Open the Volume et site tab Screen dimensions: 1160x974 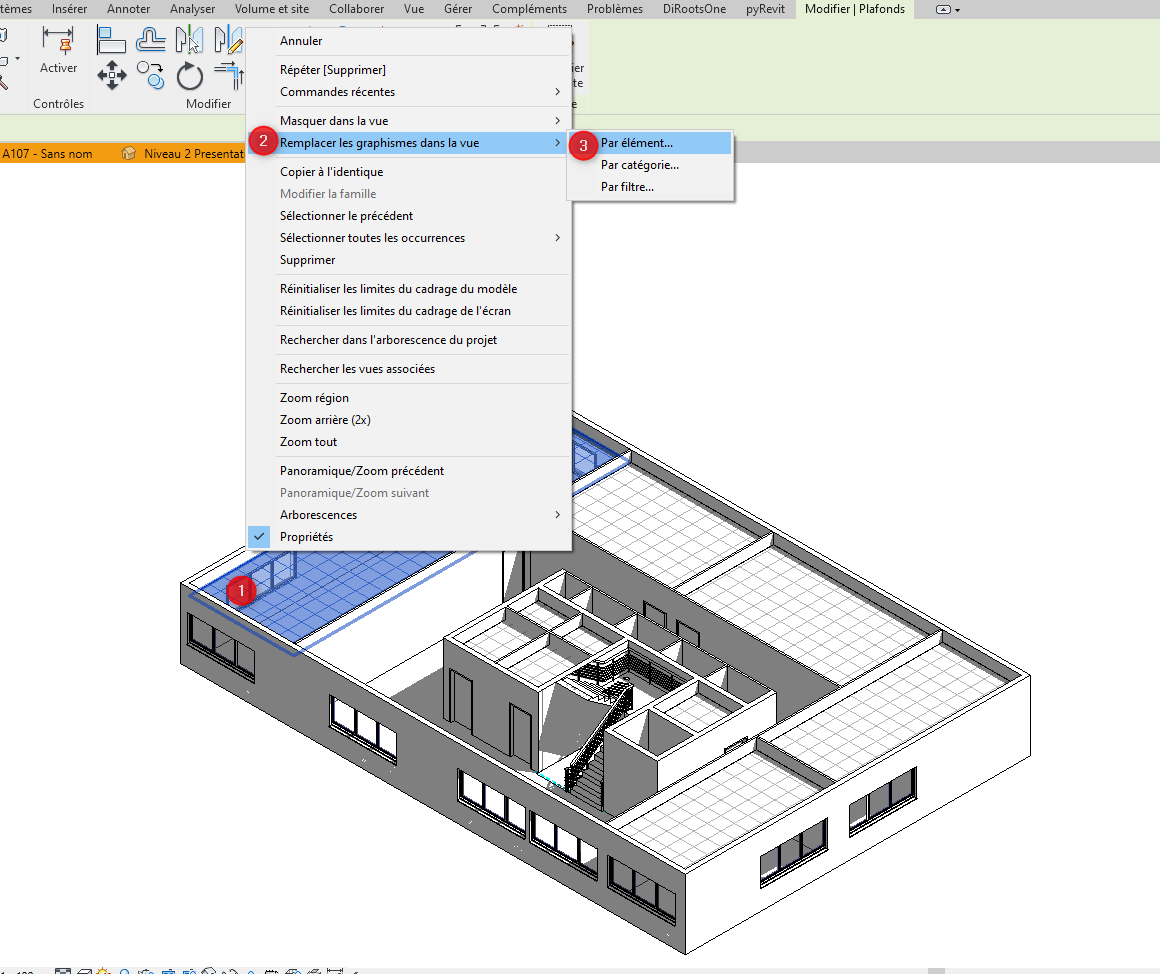(x=272, y=9)
